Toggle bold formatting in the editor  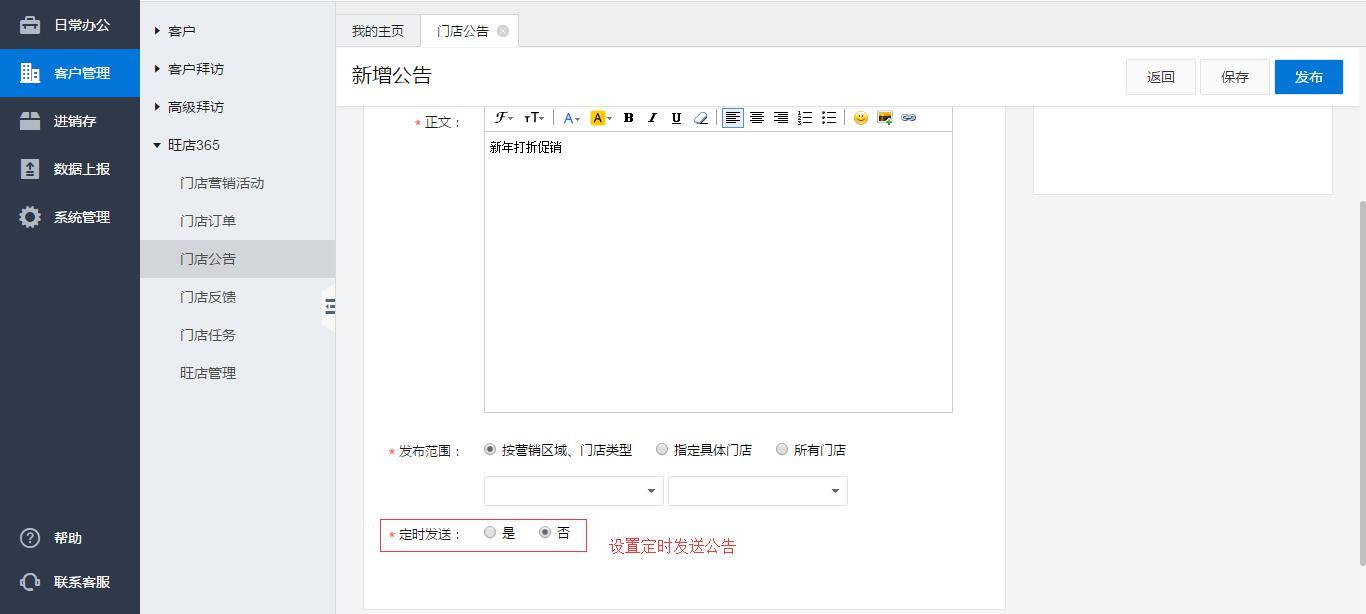pos(628,118)
